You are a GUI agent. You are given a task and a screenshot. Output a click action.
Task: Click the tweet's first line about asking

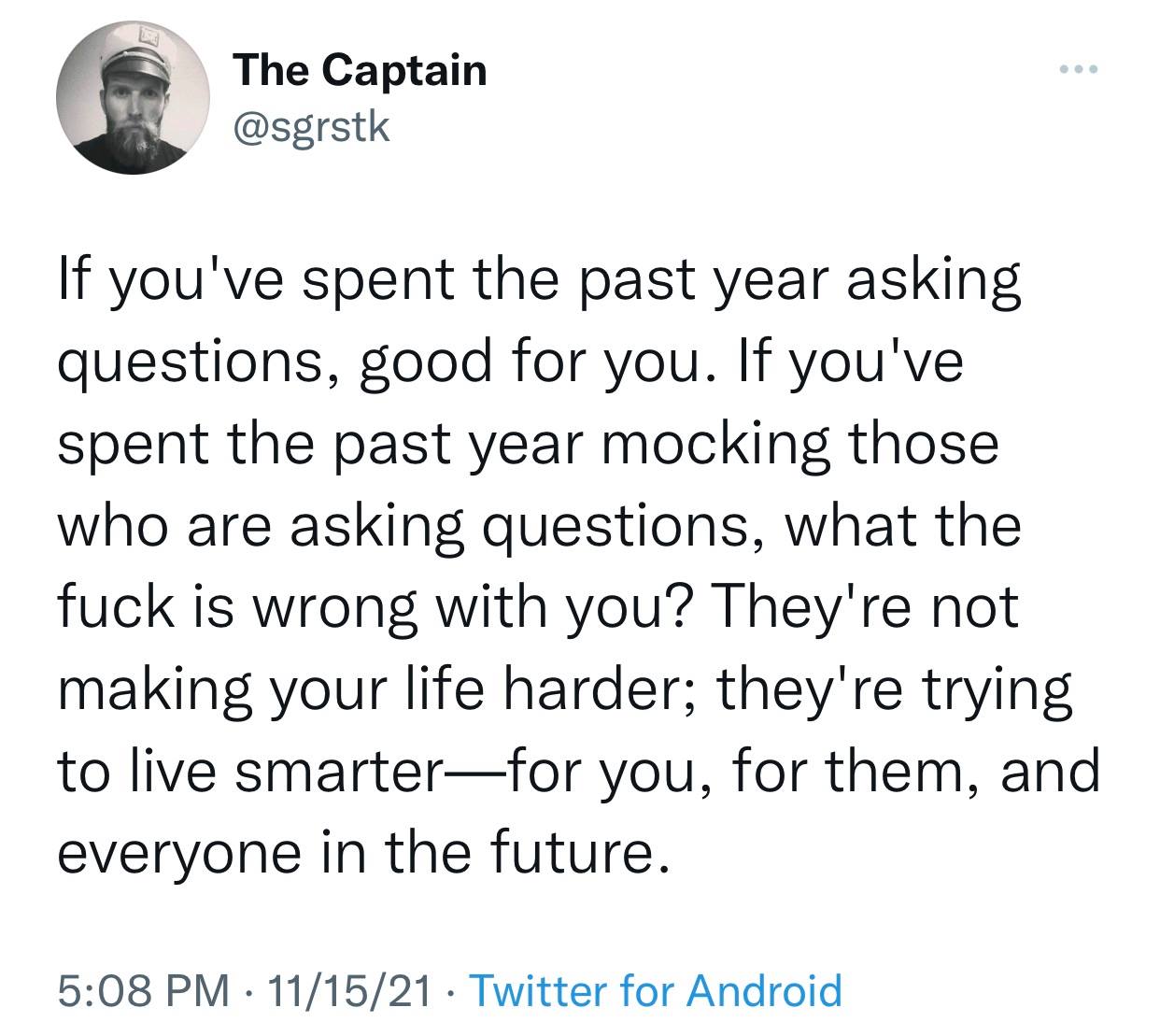pyautogui.click(x=540, y=282)
